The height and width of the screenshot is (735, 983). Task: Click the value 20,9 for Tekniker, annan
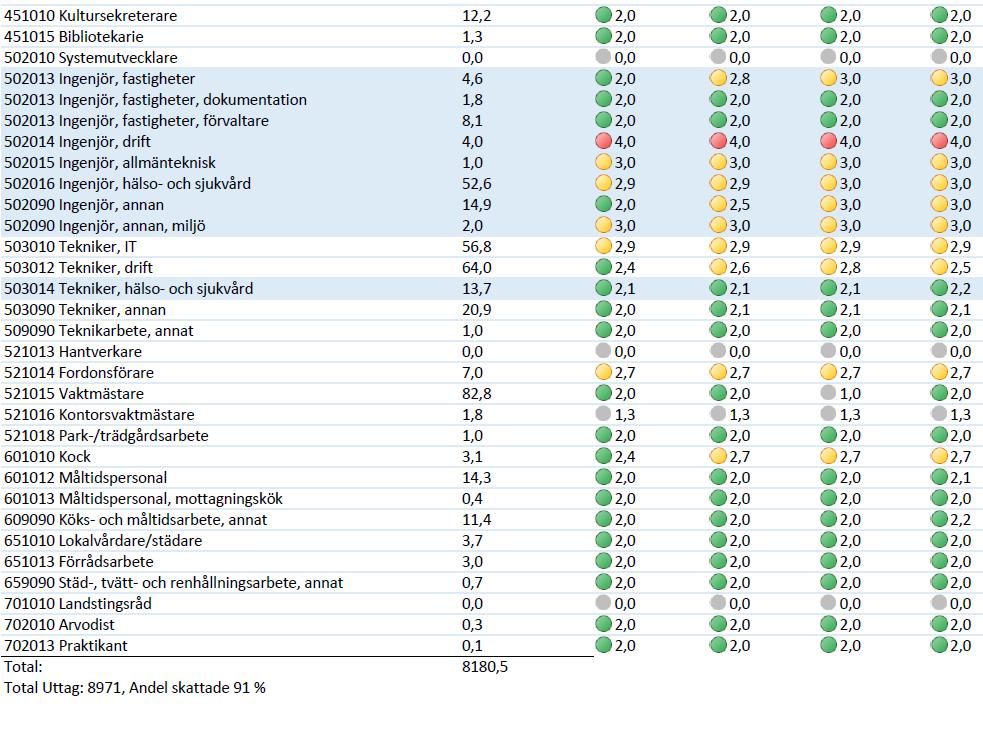pyautogui.click(x=476, y=310)
